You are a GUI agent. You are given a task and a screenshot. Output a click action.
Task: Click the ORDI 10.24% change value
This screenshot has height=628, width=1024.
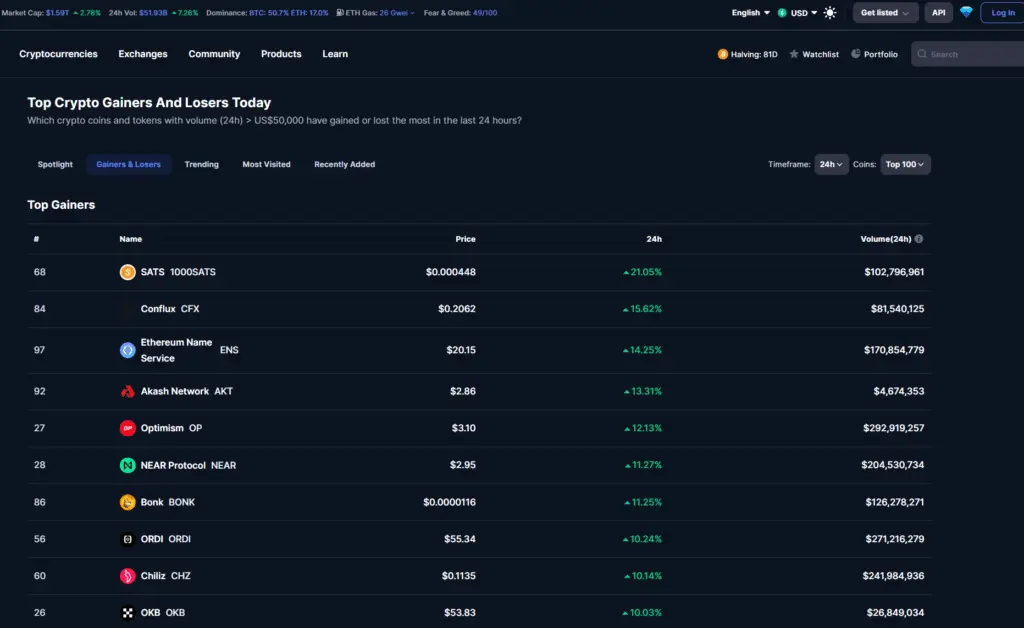tap(642, 539)
